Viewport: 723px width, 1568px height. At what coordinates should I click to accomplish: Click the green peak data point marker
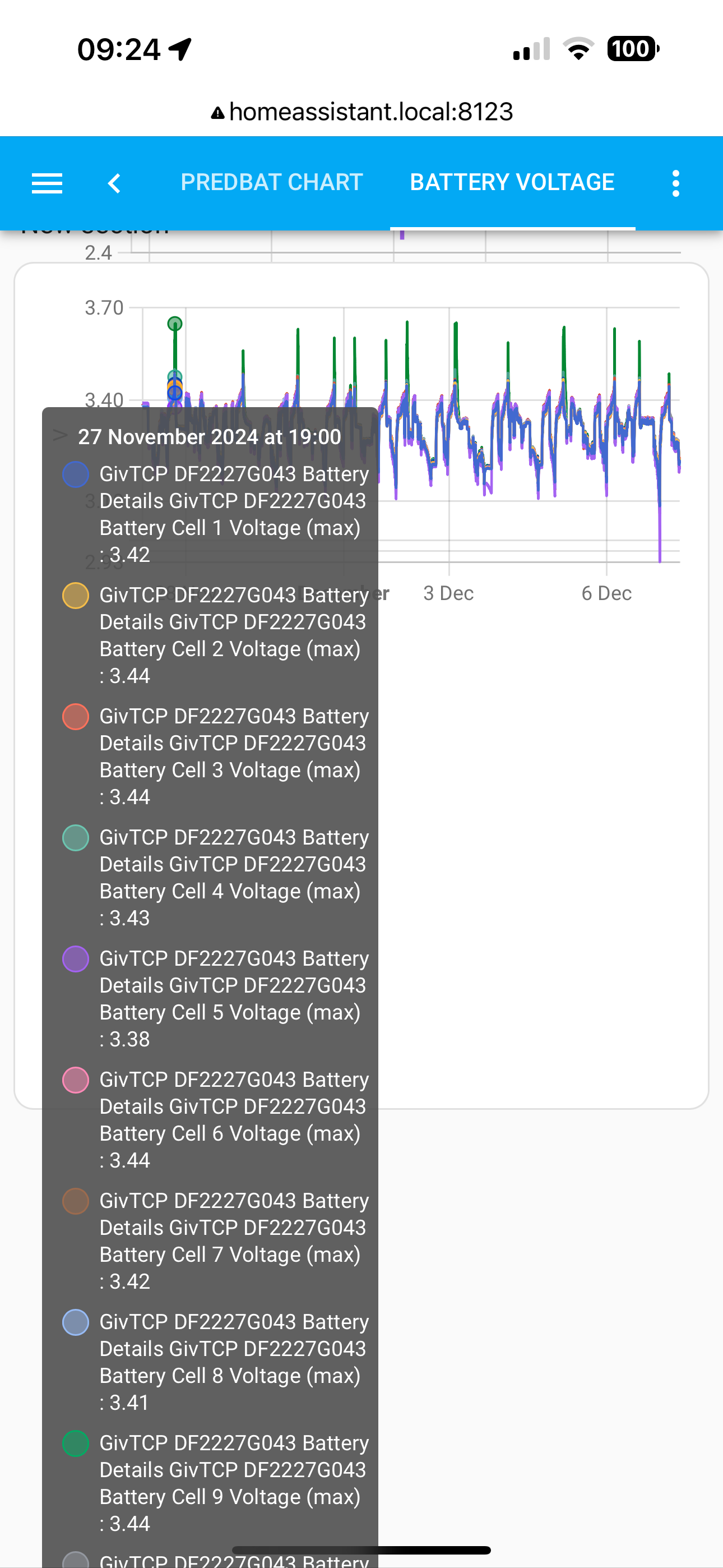click(175, 323)
